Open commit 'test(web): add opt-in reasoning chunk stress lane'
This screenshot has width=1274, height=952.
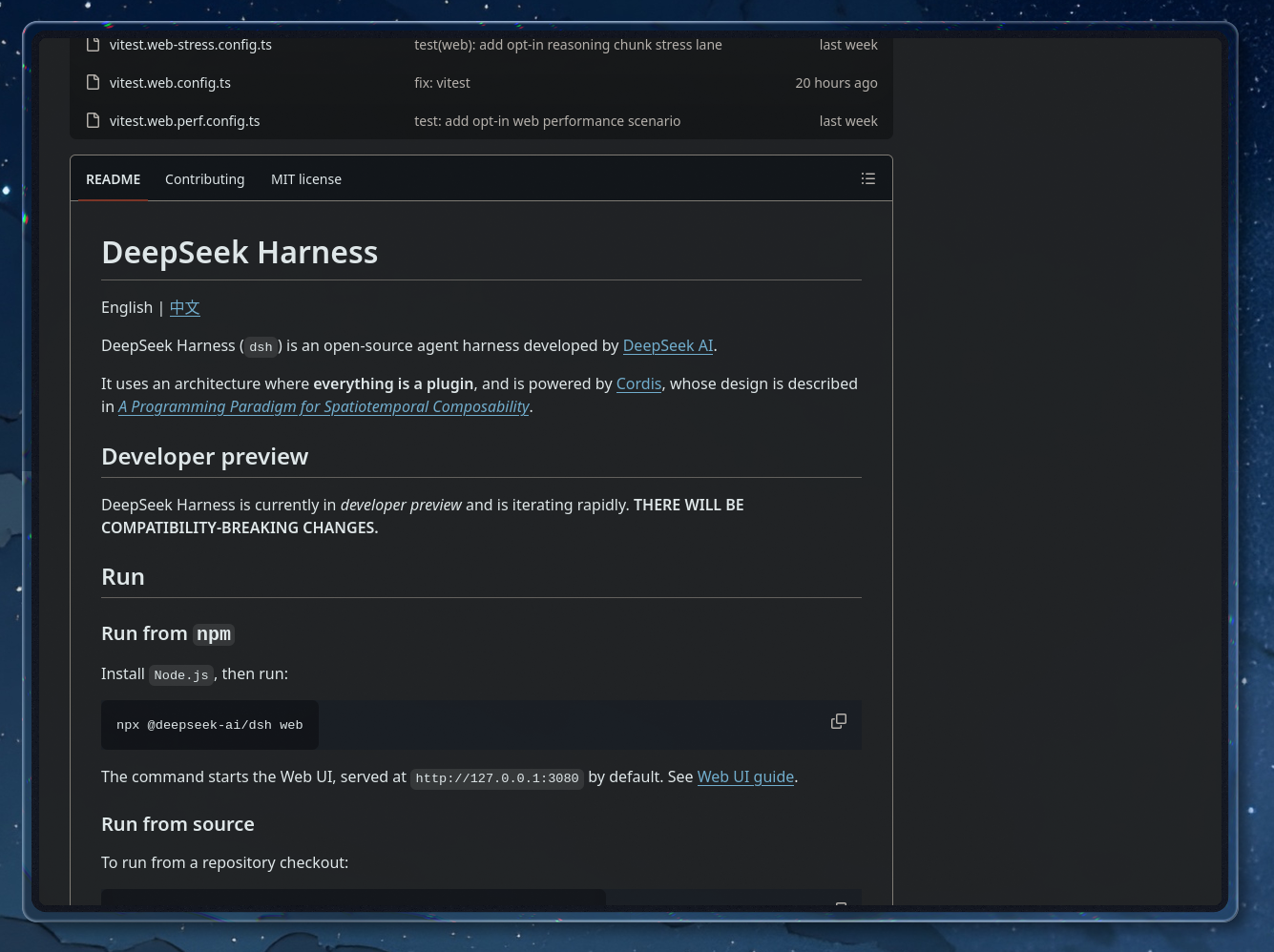568,45
